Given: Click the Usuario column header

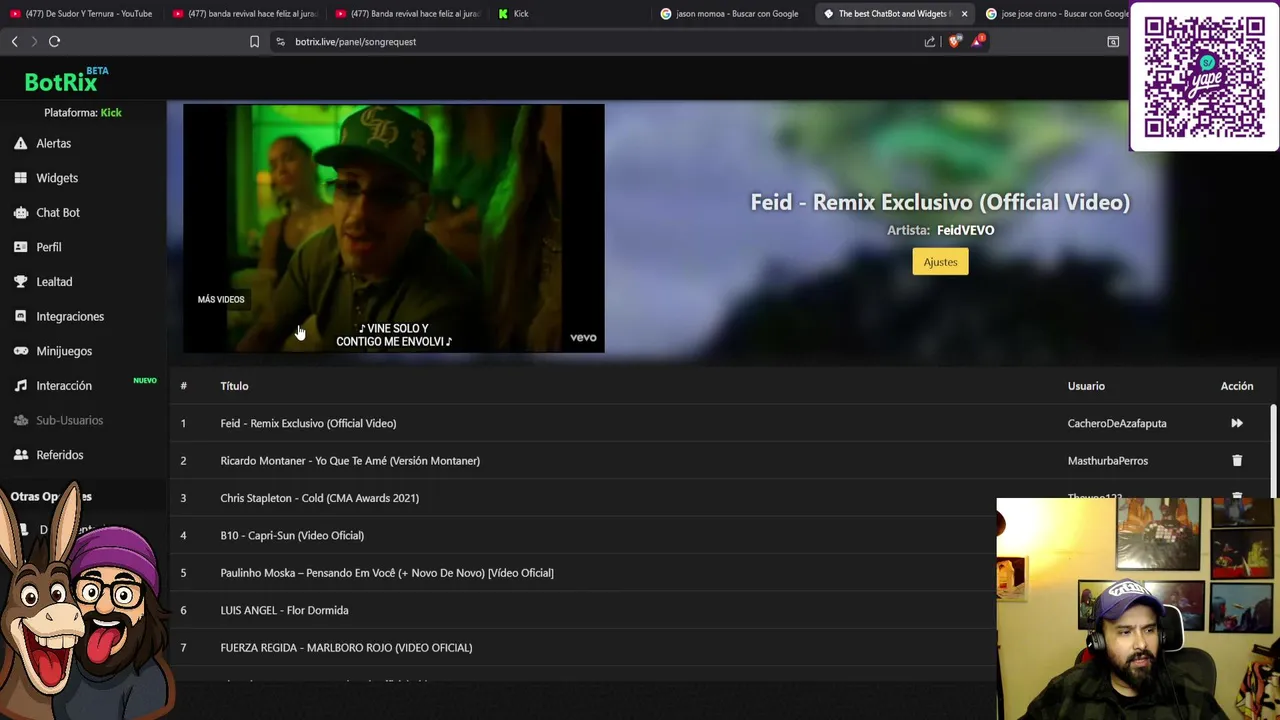Looking at the screenshot, I should [1086, 386].
